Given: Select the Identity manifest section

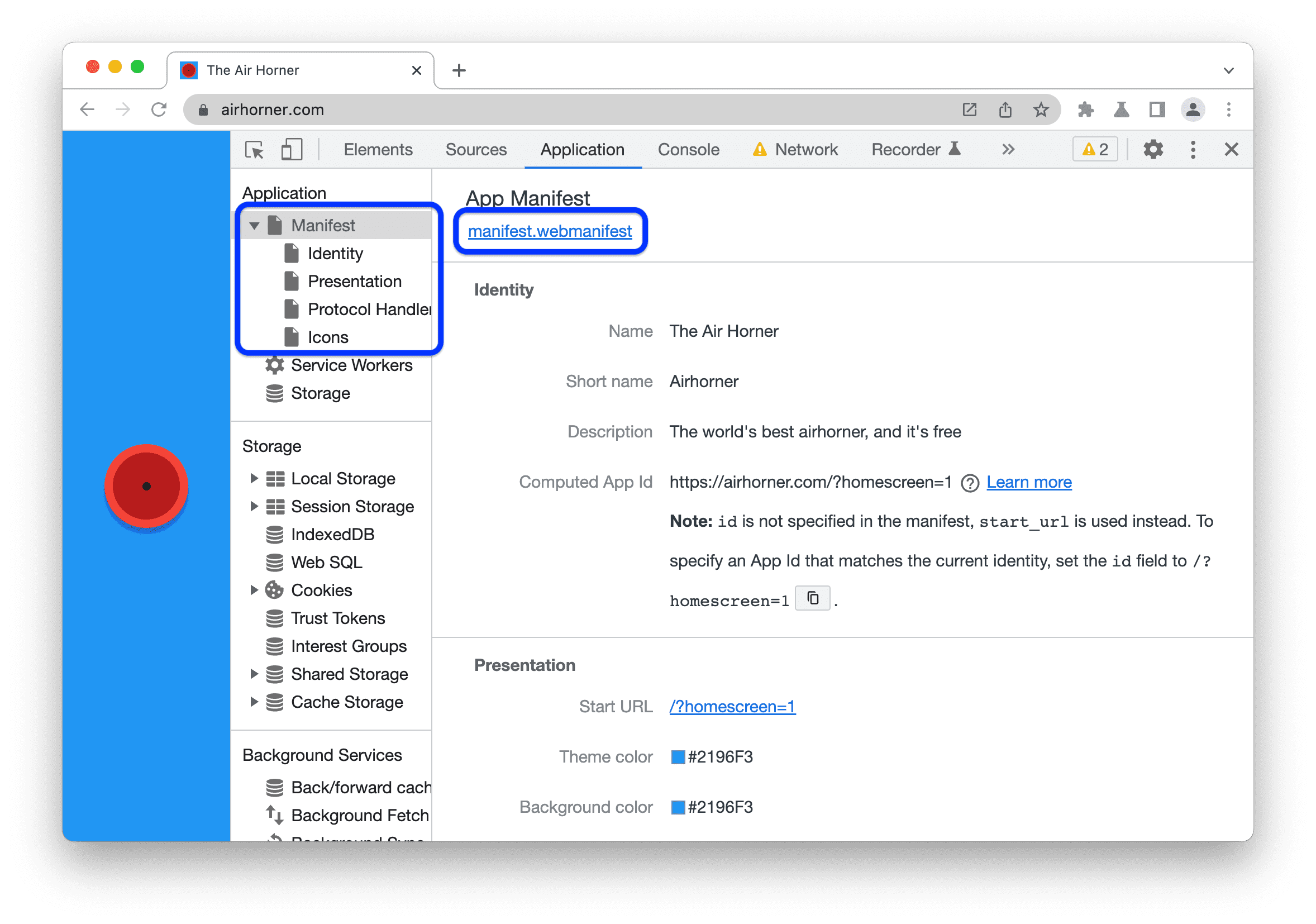Looking at the screenshot, I should tap(337, 253).
